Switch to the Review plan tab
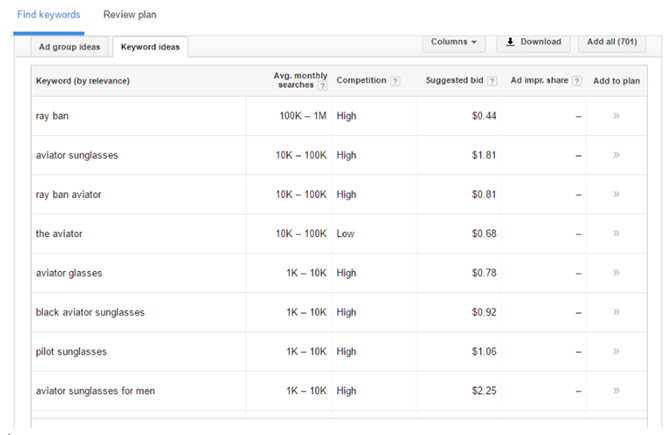Image resolution: width=669 pixels, height=435 pixels. click(x=129, y=15)
